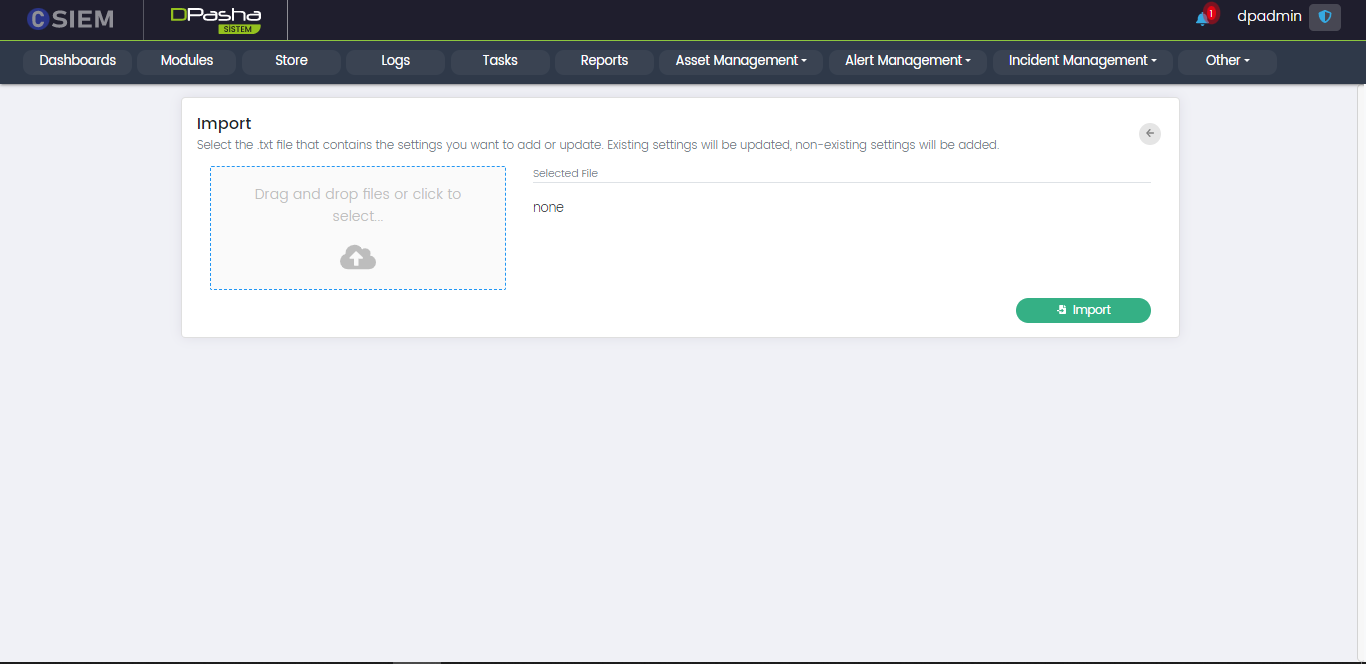Open the Incident Management dropdown

1082,61
